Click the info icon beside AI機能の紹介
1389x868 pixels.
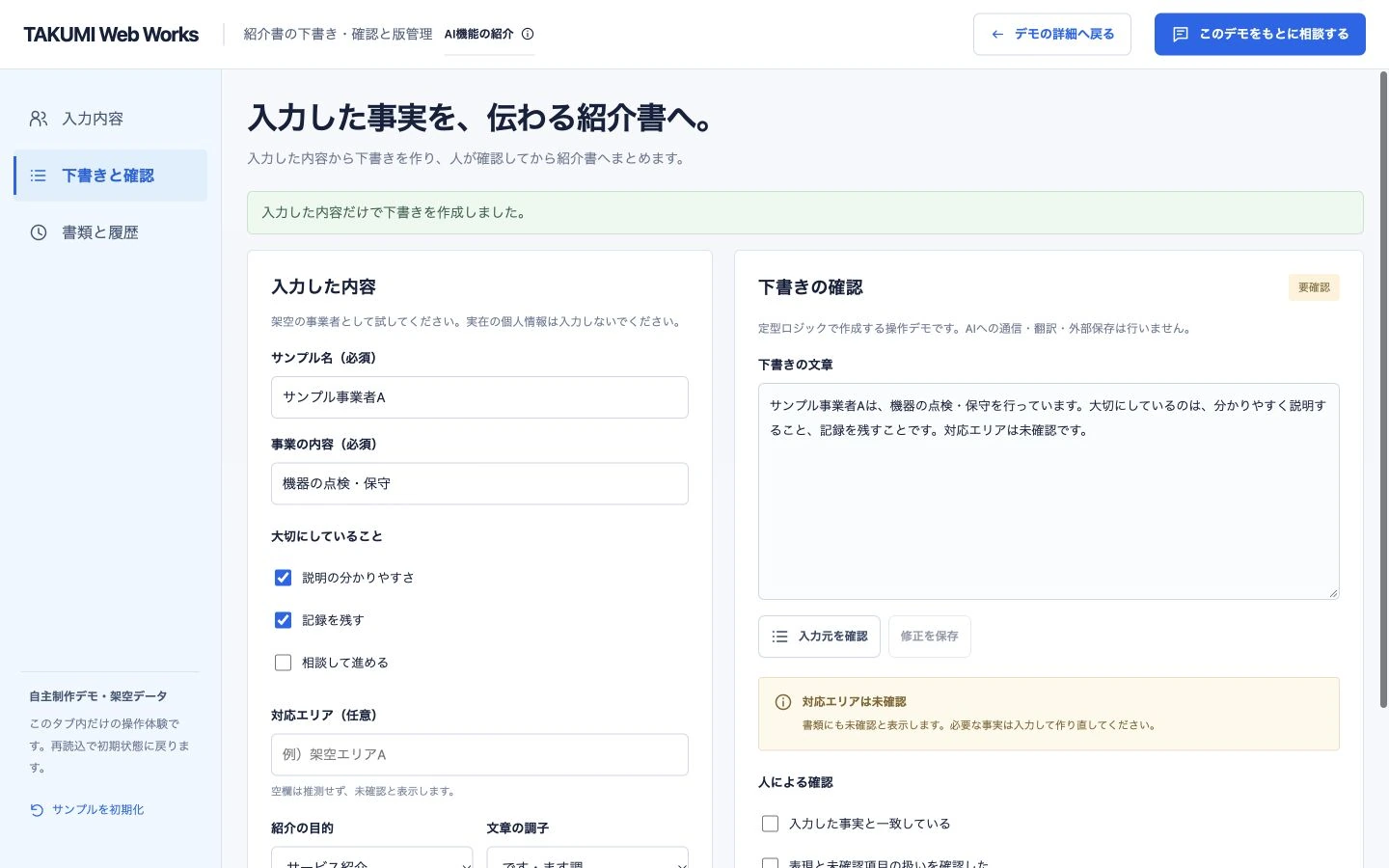[528, 34]
